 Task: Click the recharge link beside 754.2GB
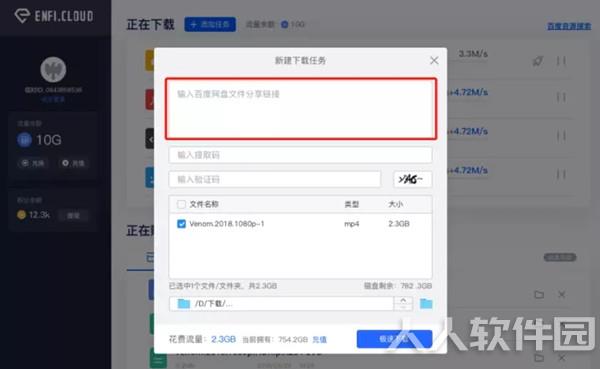[x=320, y=340]
